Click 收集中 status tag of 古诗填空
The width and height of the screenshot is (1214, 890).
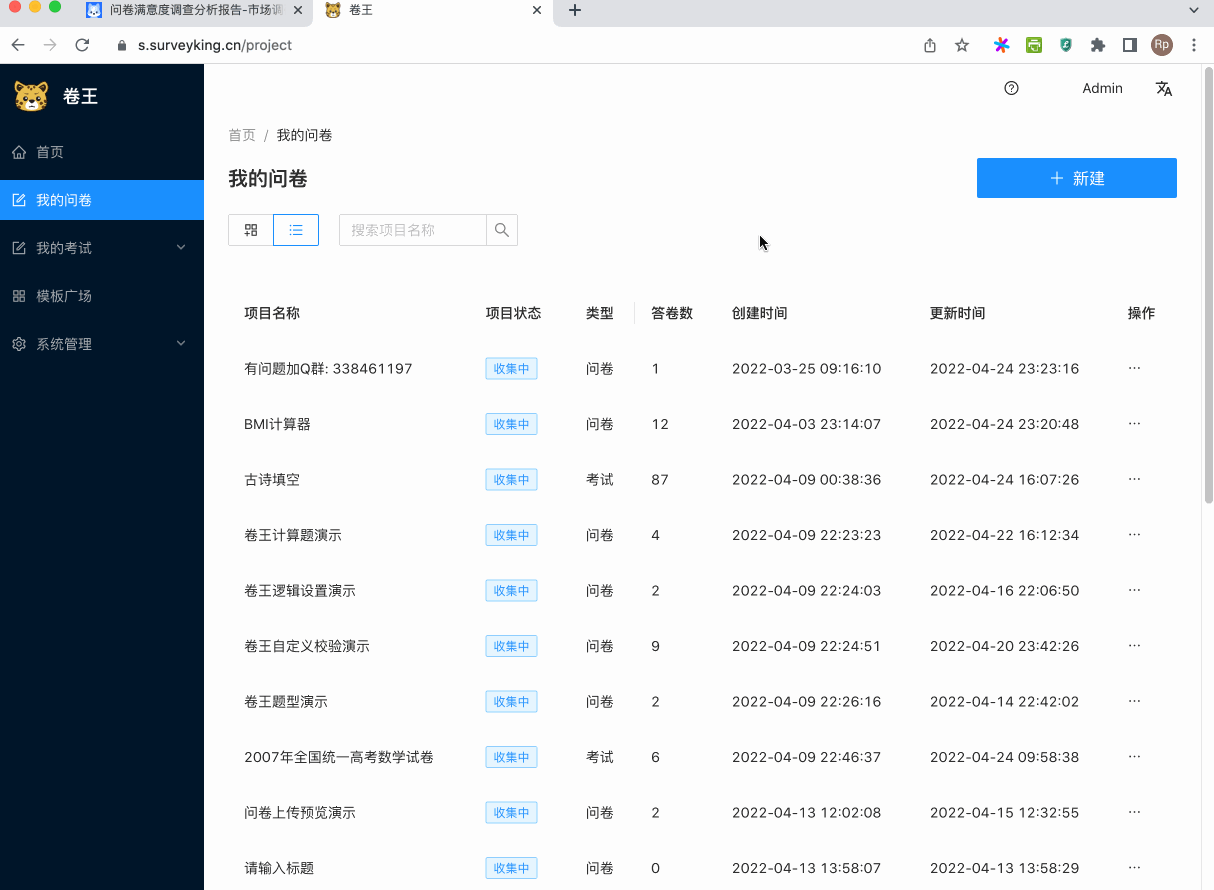(x=511, y=480)
